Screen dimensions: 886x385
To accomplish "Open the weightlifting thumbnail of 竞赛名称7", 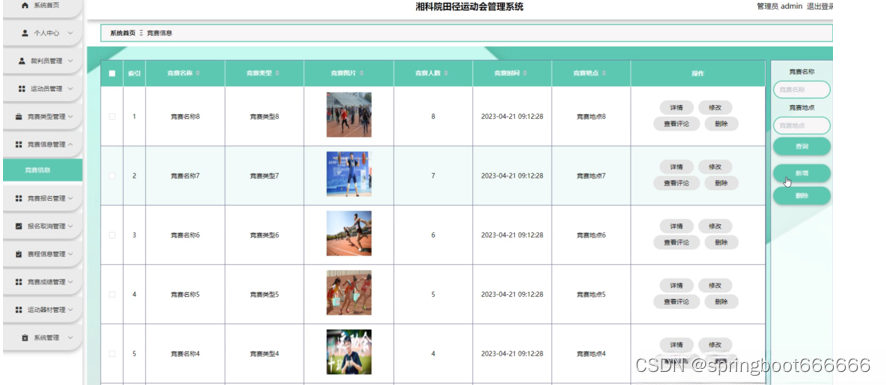I will coord(349,174).
